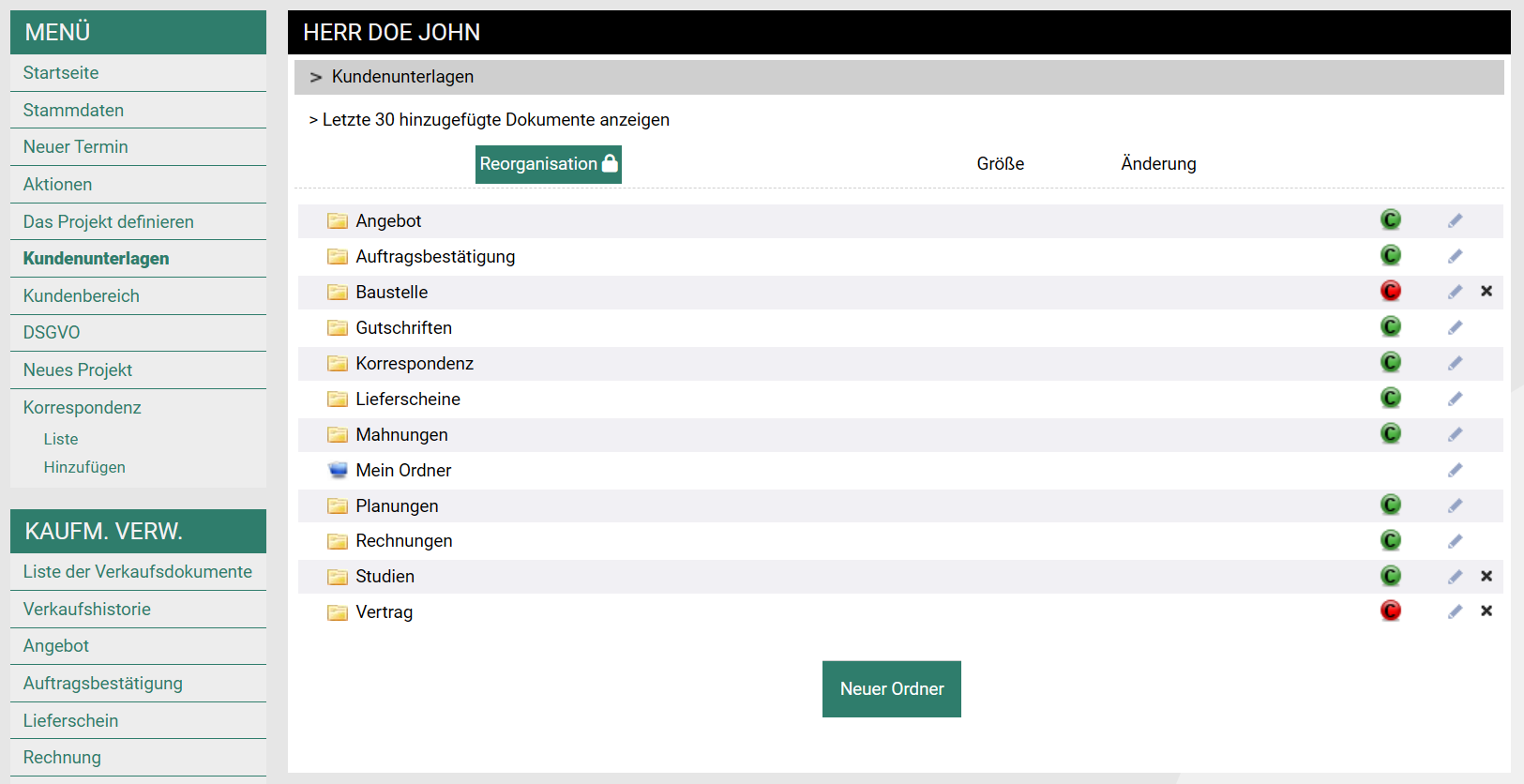
Task: Remove the Vertrag folder using X icon
Action: coord(1486,611)
